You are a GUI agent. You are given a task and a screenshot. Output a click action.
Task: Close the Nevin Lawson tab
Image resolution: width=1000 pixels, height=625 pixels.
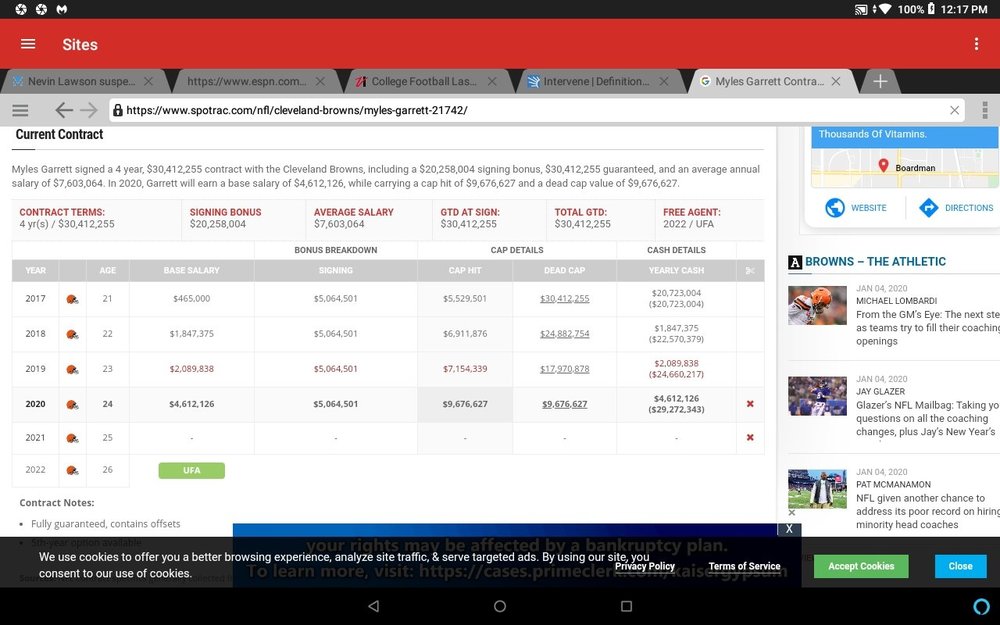[148, 81]
